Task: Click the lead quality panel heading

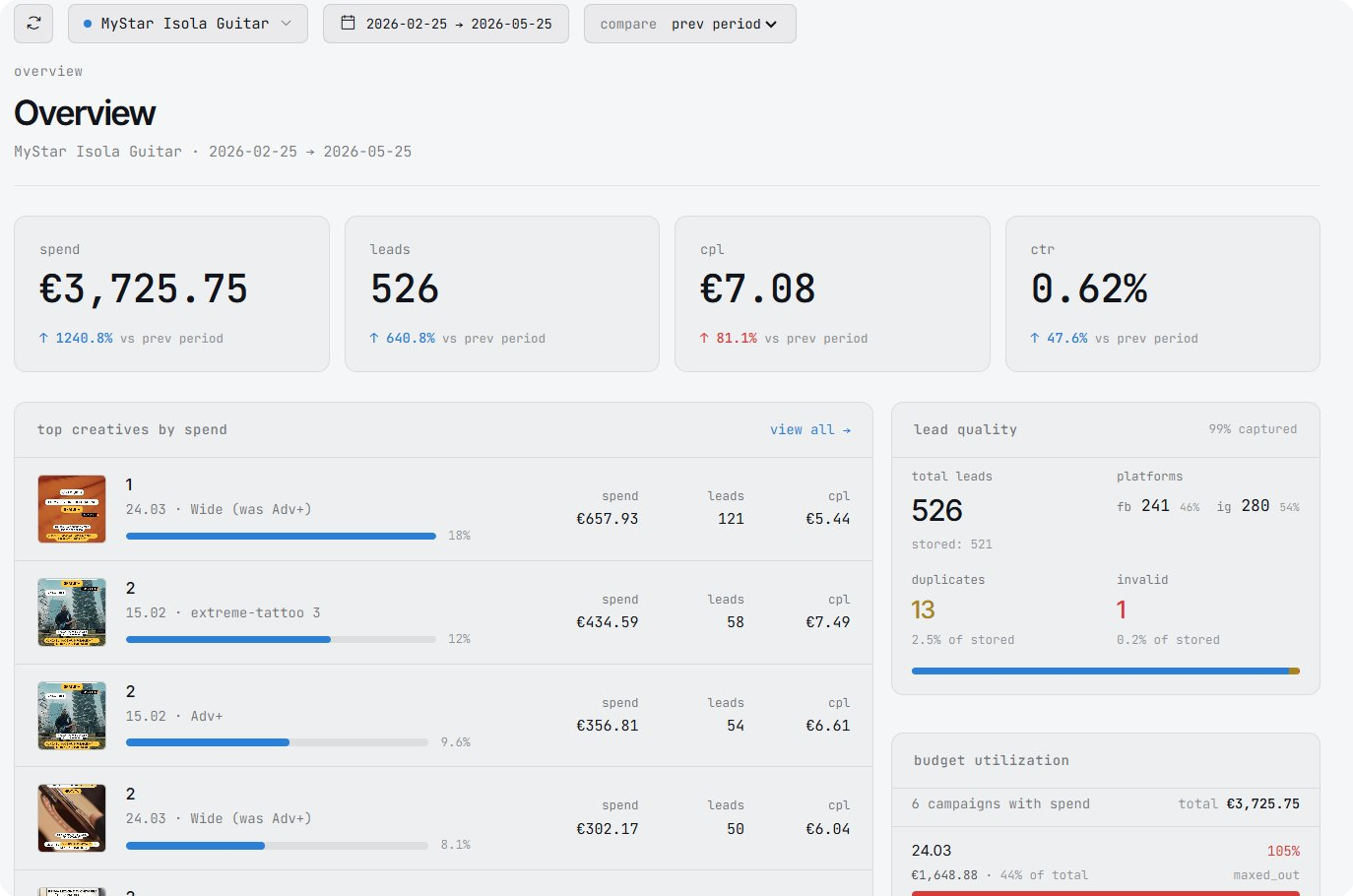Action: coord(965,430)
